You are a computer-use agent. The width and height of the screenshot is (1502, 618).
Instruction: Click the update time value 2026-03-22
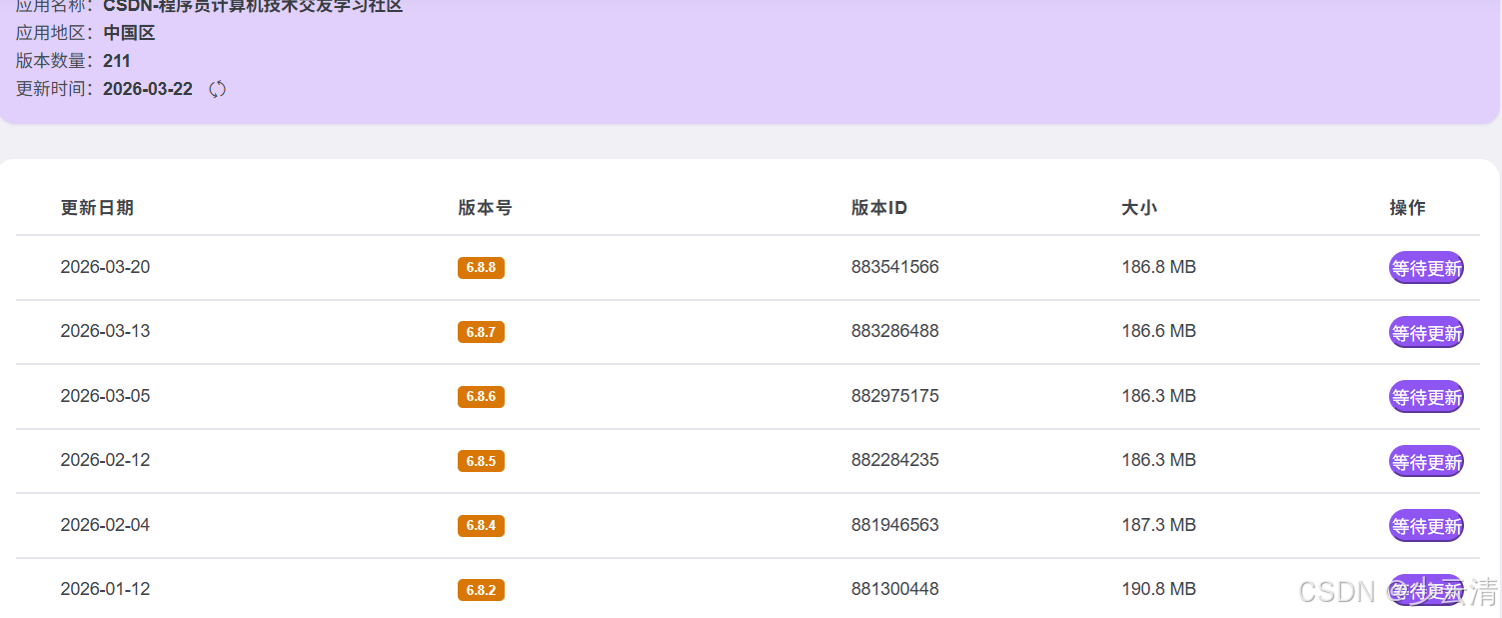148,89
